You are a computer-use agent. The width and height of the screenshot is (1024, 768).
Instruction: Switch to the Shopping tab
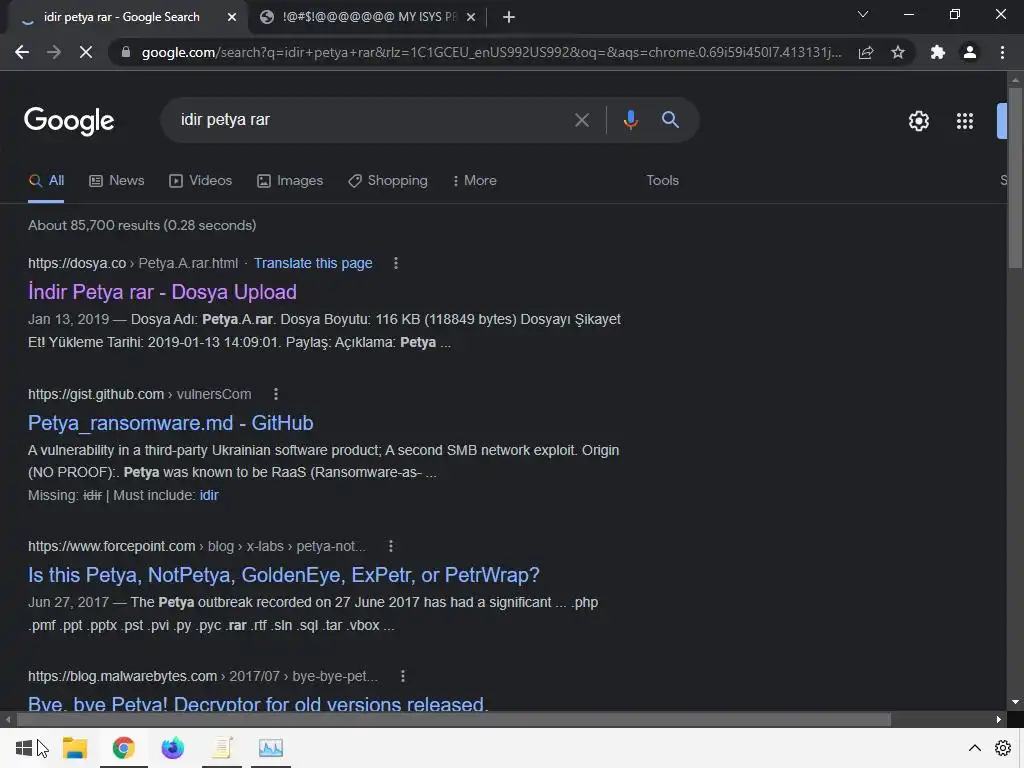388,181
